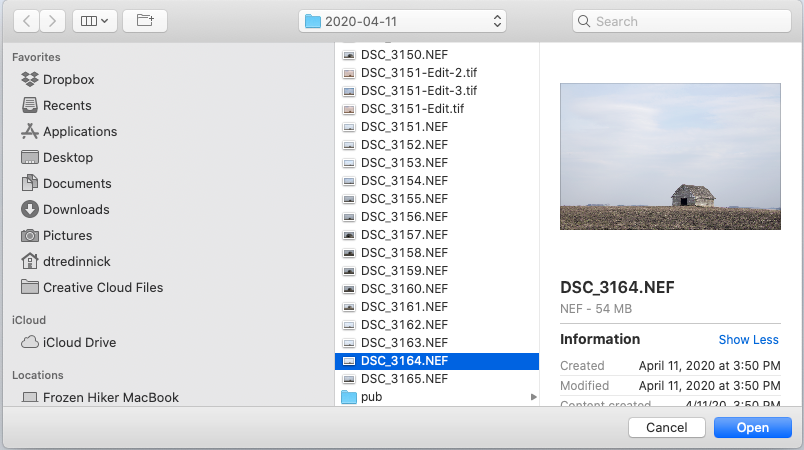The width and height of the screenshot is (804, 450).
Task: Click the Open button
Action: [753, 427]
